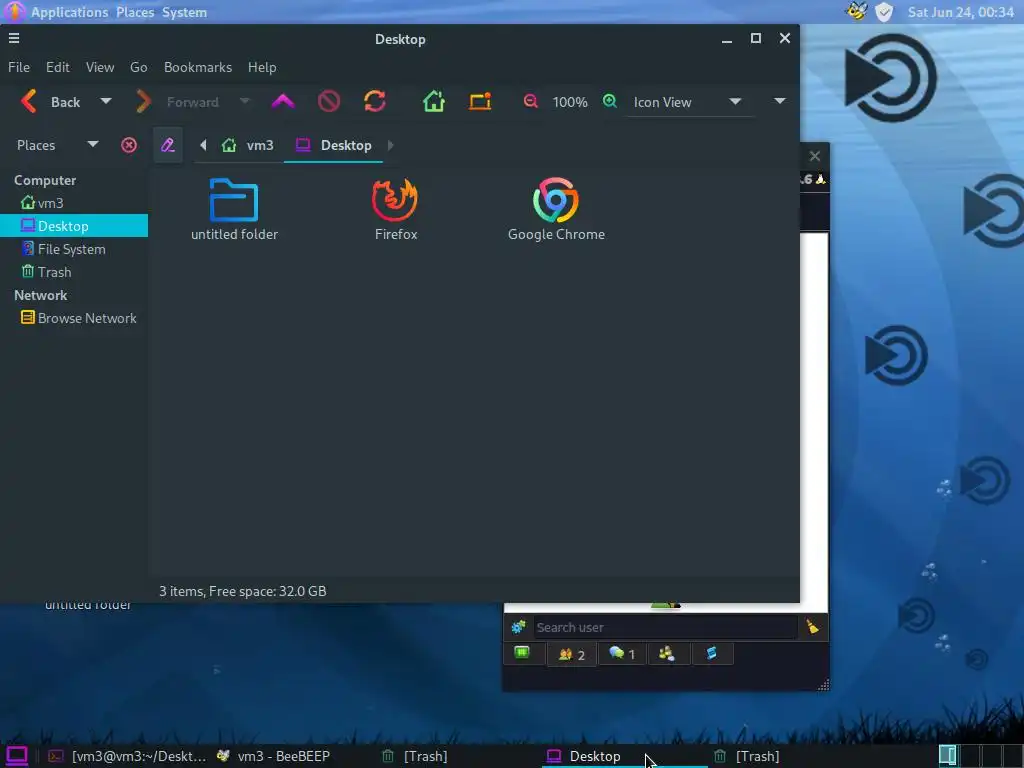1024x768 pixels.
Task: Zoom out with the minus magnifier
Action: pos(530,101)
